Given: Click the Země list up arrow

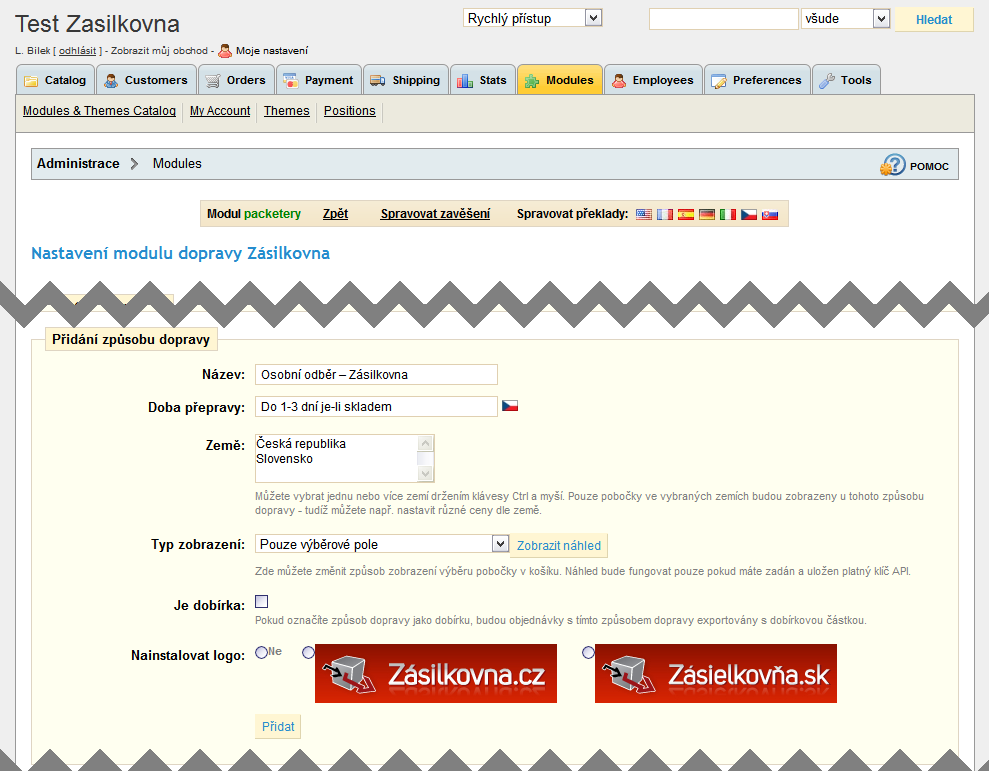Looking at the screenshot, I should pos(426,444).
